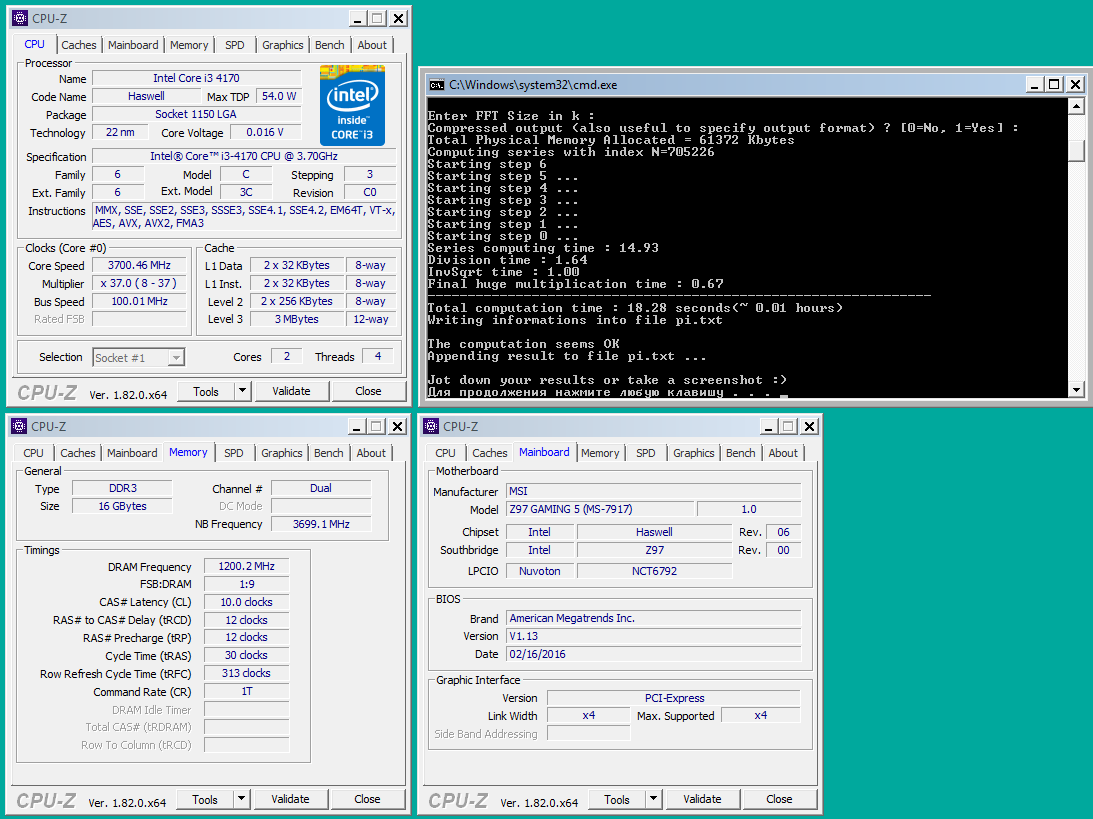Click CPU-Z app icon in top-left CPU window title
Screen dimensions: 1093x819
click(x=20, y=18)
